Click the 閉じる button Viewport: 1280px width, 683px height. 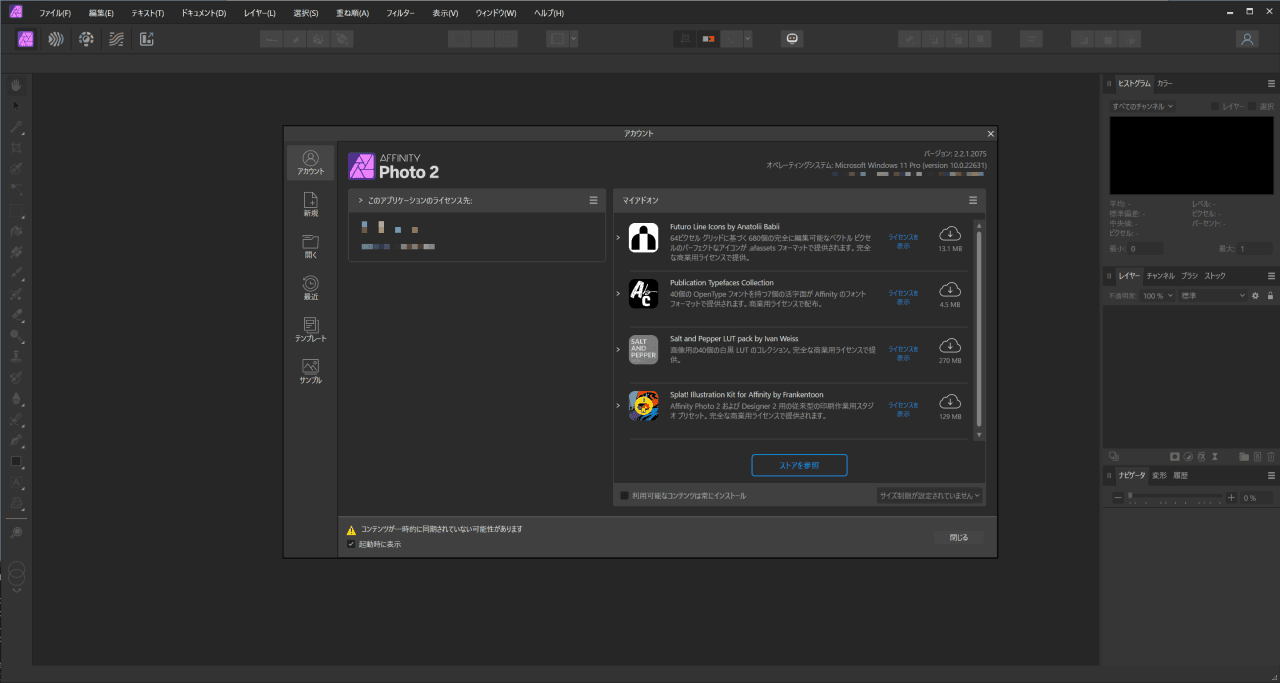pyautogui.click(x=958, y=538)
